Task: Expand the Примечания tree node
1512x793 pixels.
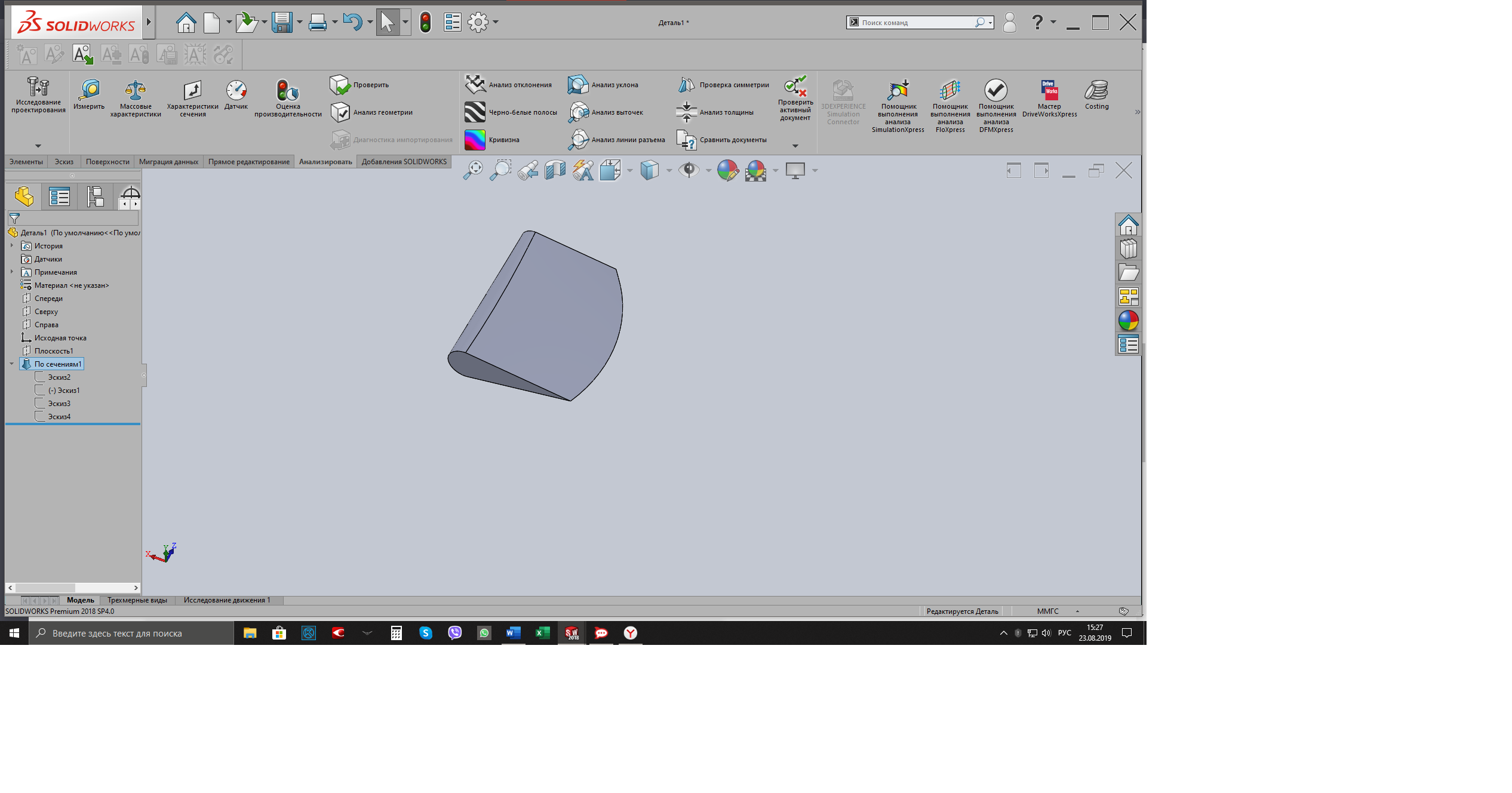Action: (13, 272)
